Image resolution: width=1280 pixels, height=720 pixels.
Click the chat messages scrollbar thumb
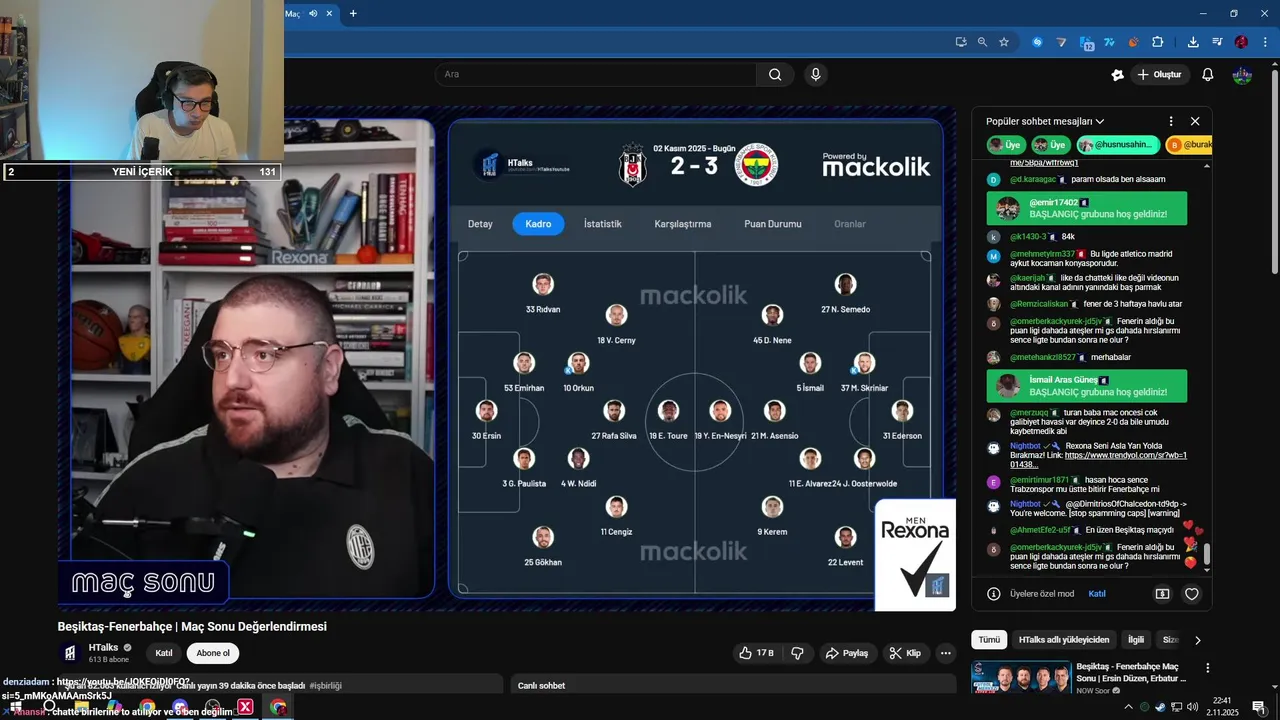coord(1207,554)
